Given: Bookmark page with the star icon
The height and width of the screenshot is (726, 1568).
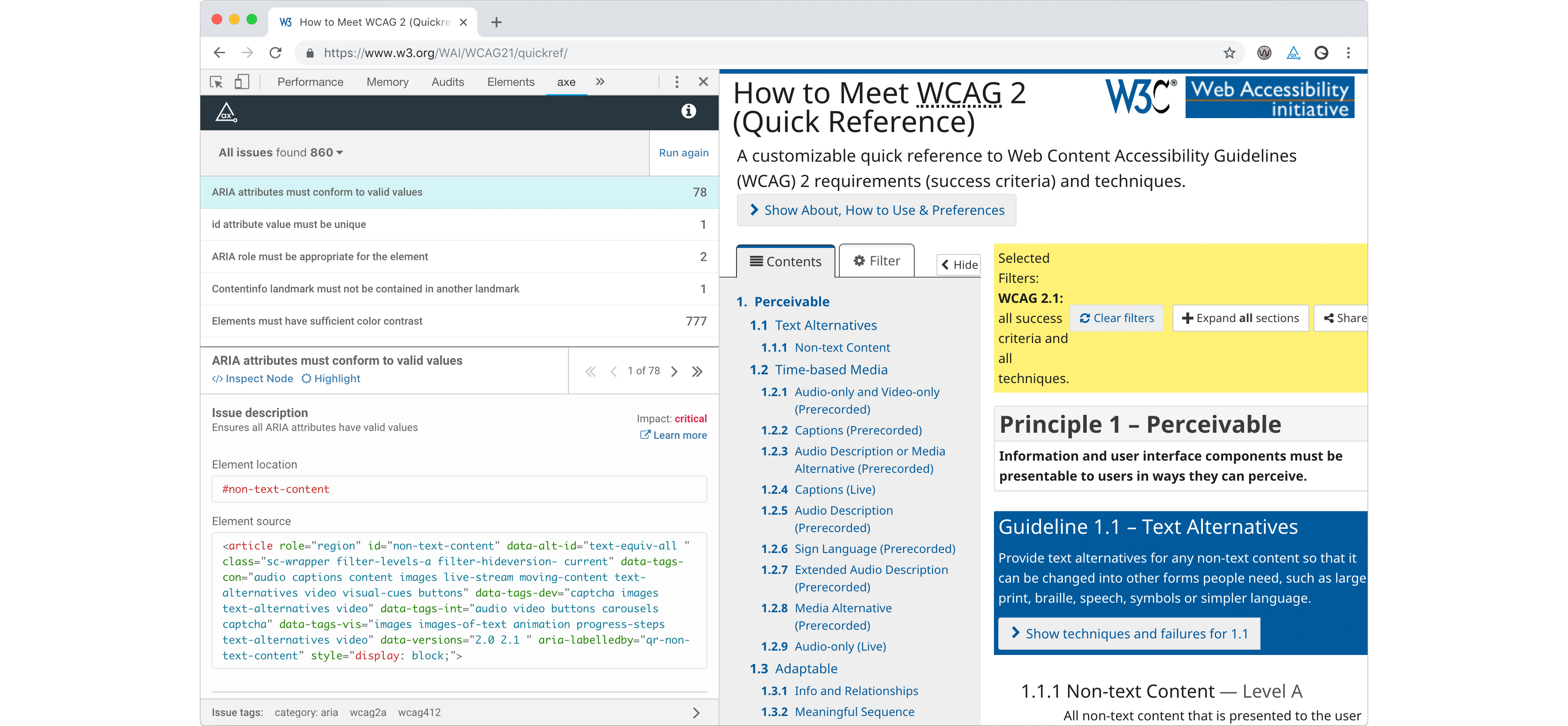Looking at the screenshot, I should (1229, 53).
